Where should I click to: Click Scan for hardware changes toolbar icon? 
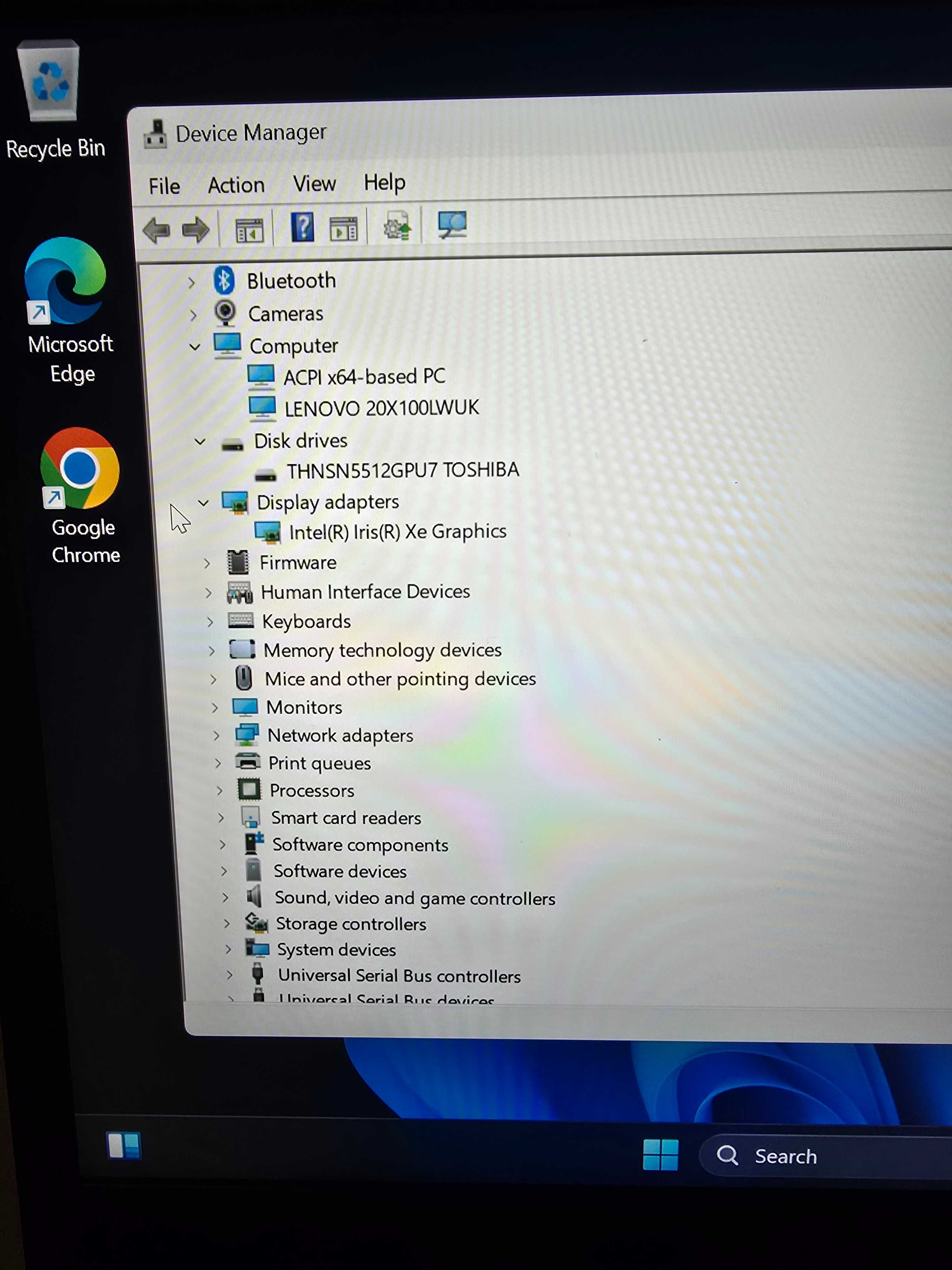[x=452, y=224]
